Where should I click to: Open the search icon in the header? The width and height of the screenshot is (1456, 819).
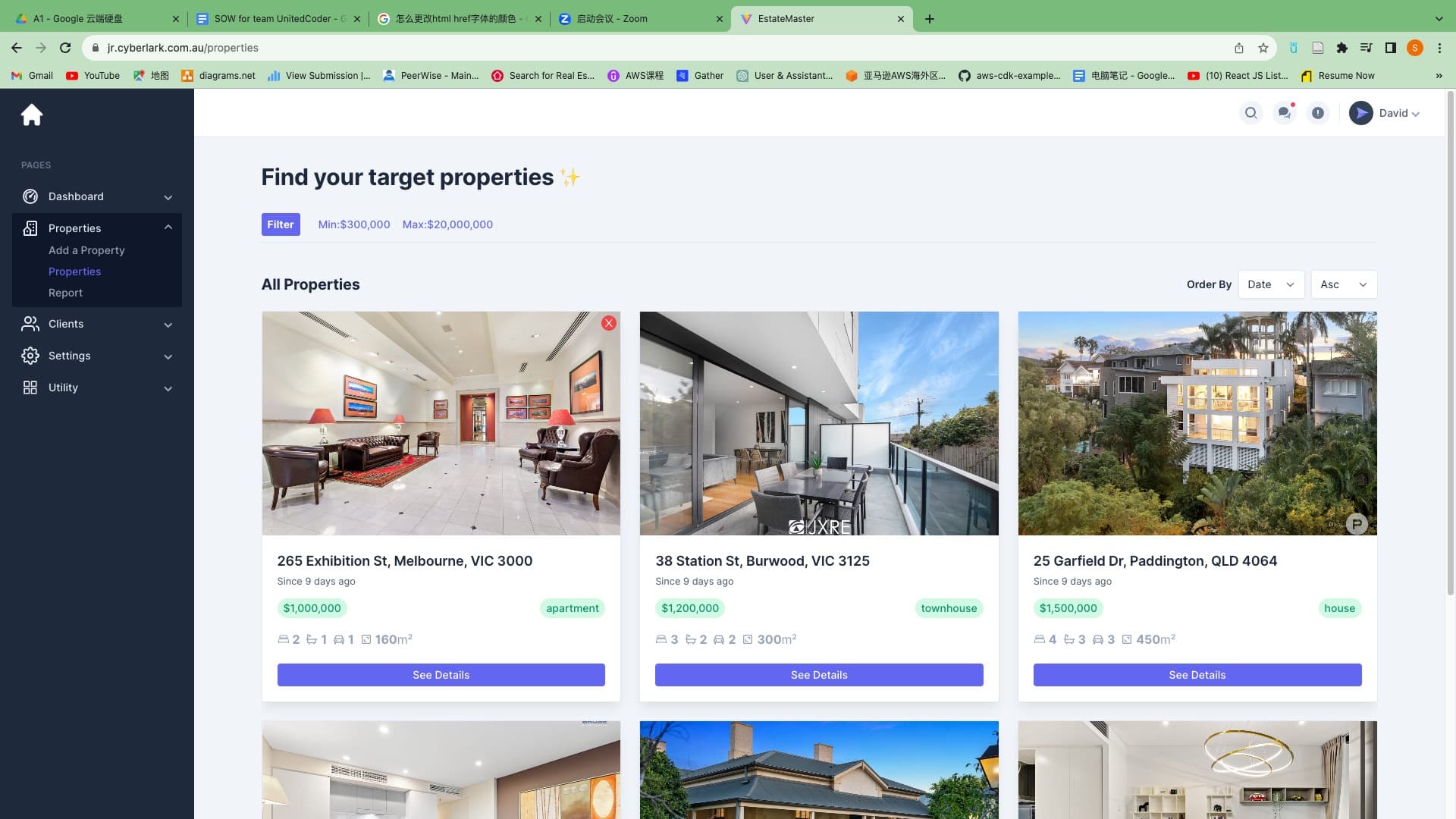click(x=1250, y=112)
